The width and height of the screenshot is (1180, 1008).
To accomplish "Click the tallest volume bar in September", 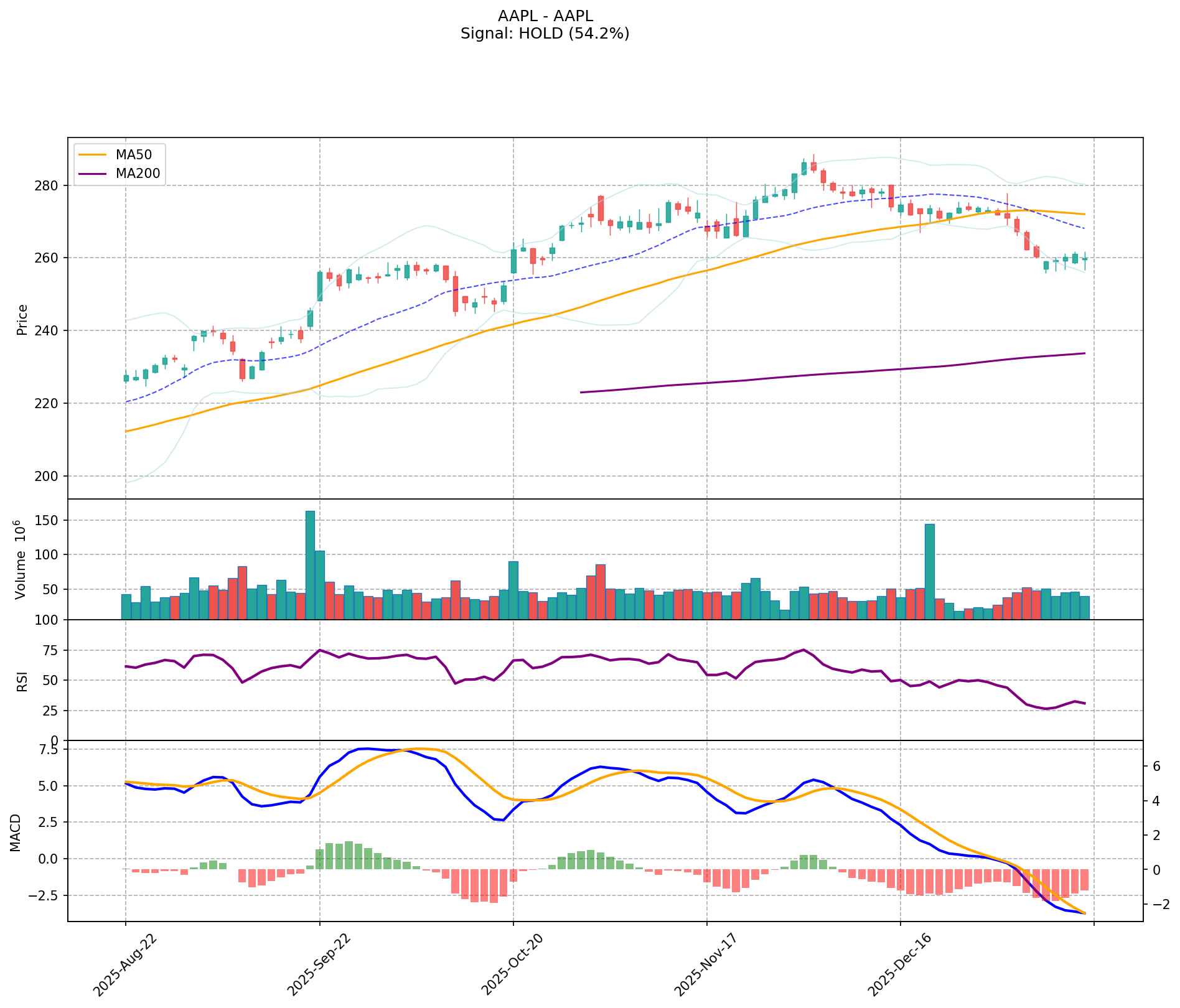I will [x=310, y=565].
